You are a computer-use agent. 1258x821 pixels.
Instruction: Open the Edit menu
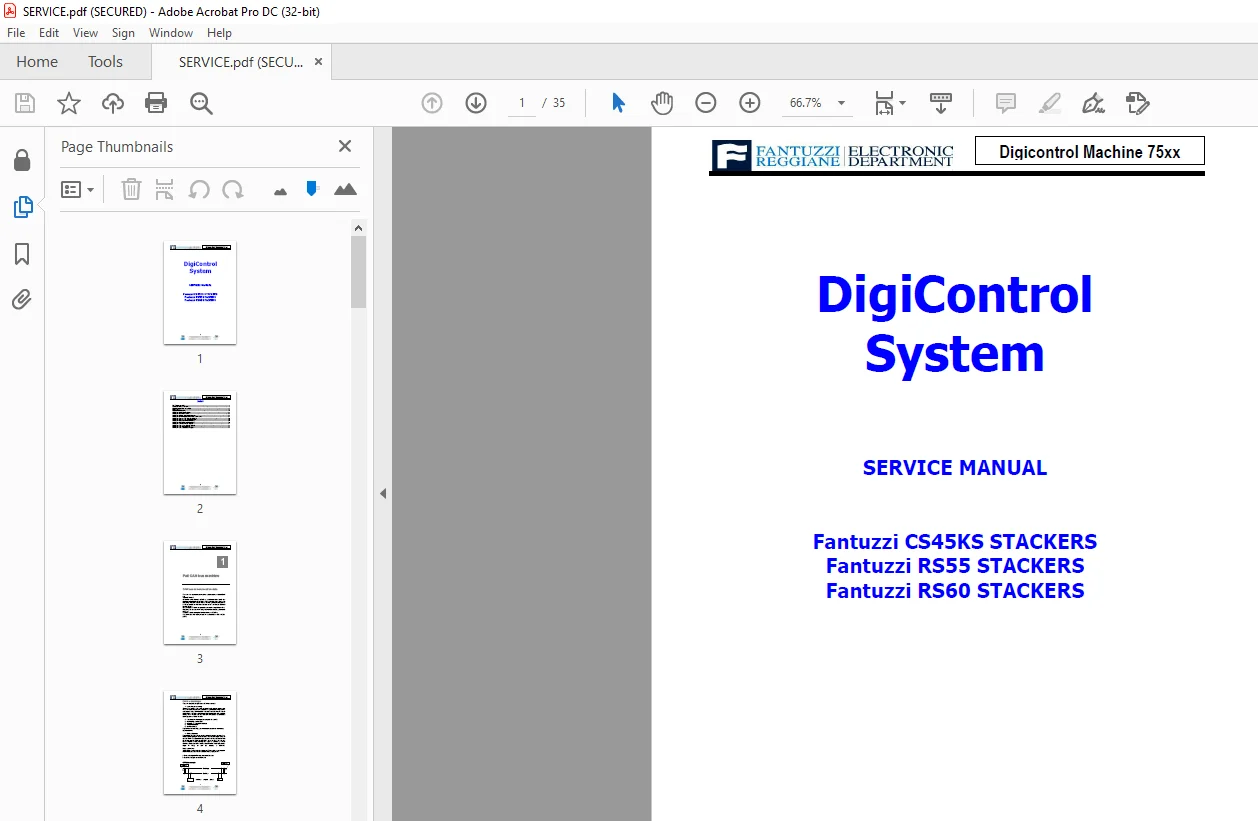click(49, 33)
